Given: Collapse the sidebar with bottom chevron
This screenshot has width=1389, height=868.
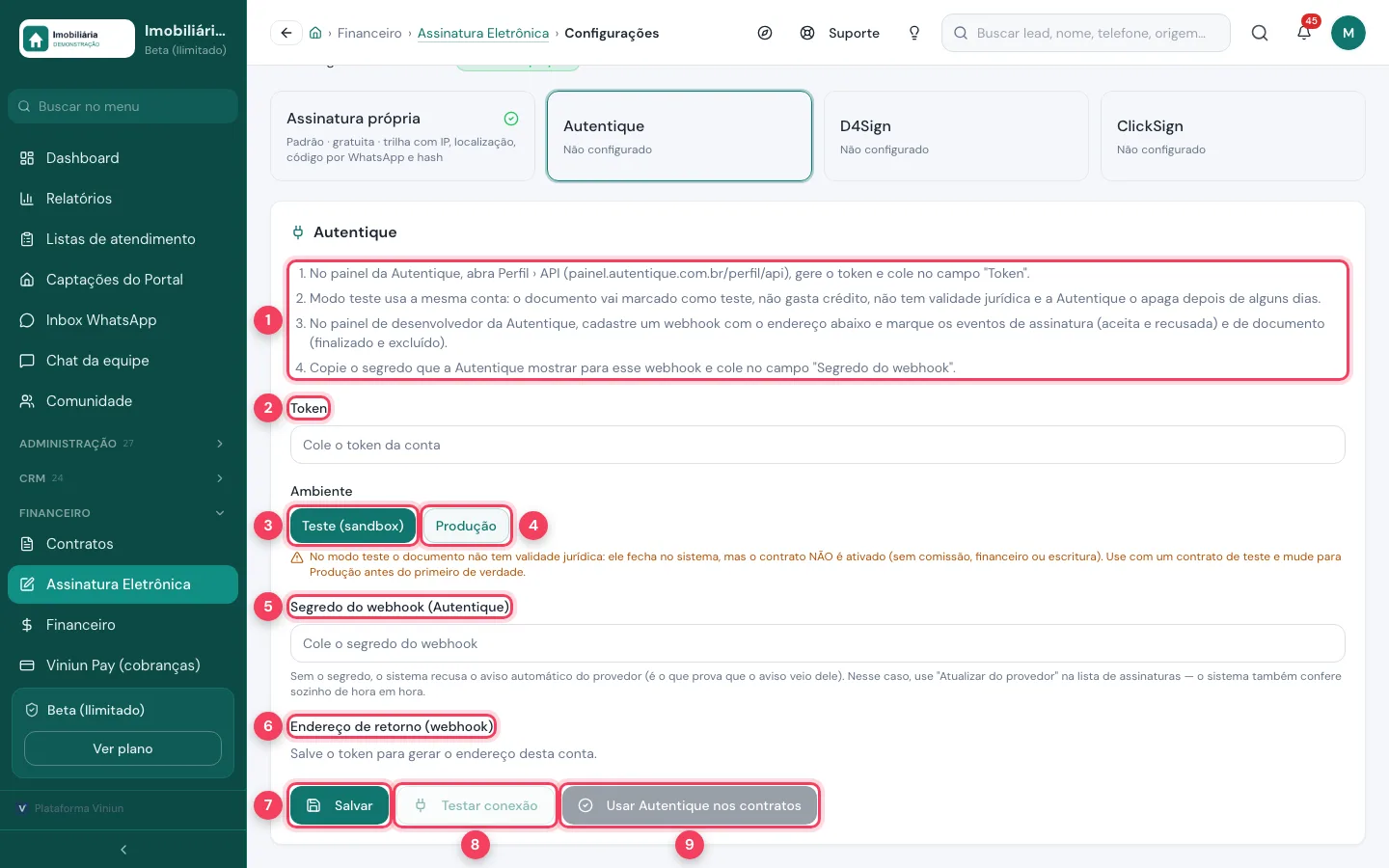Looking at the screenshot, I should pos(123,850).
